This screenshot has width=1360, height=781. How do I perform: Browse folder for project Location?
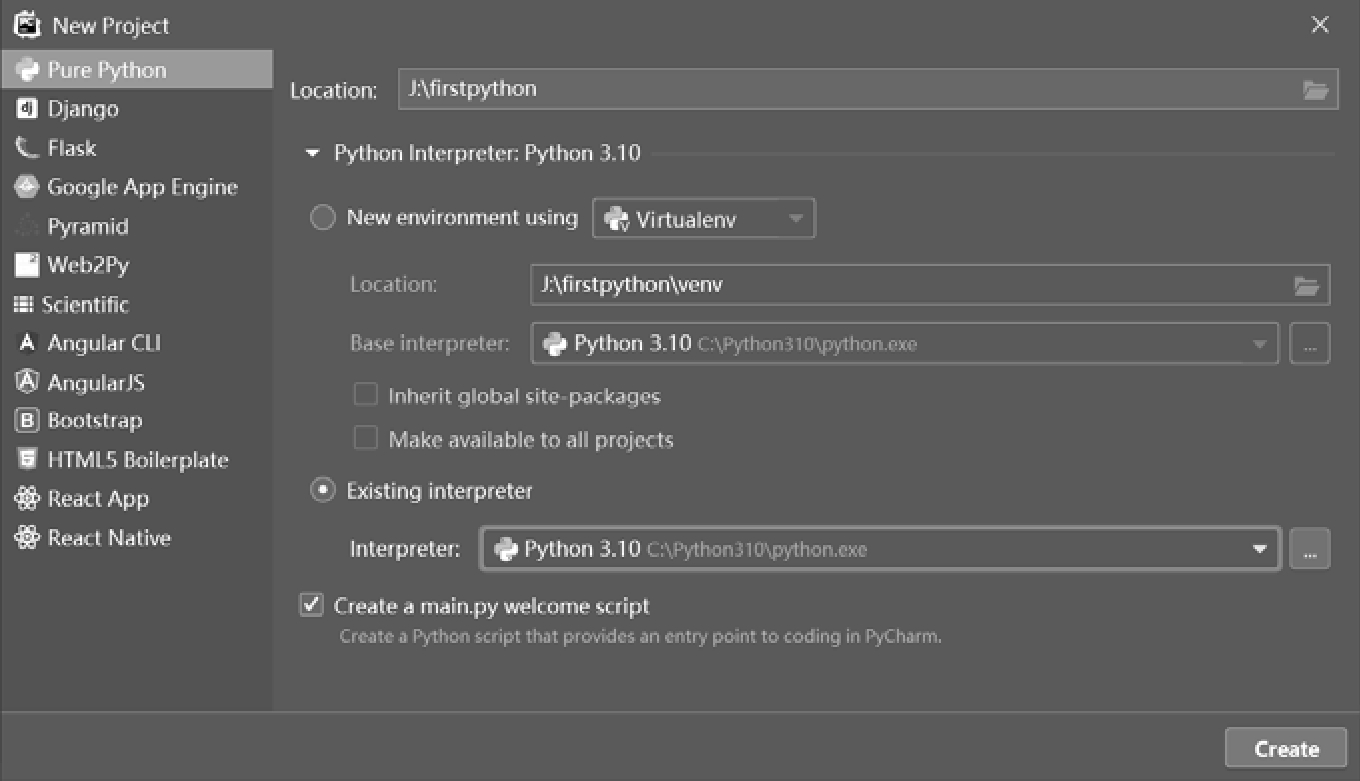(1315, 90)
